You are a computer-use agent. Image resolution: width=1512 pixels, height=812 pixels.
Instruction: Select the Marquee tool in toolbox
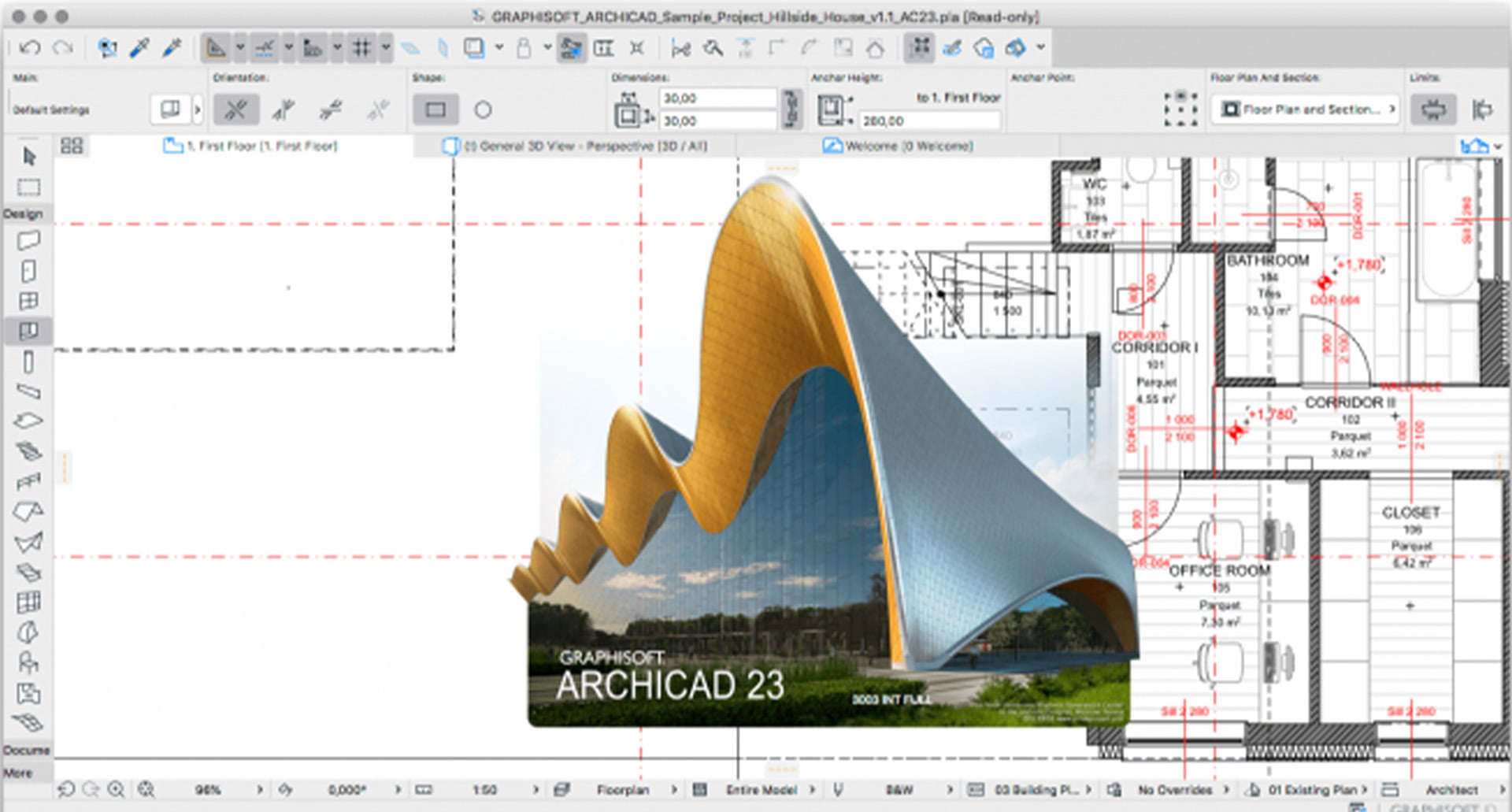point(29,187)
